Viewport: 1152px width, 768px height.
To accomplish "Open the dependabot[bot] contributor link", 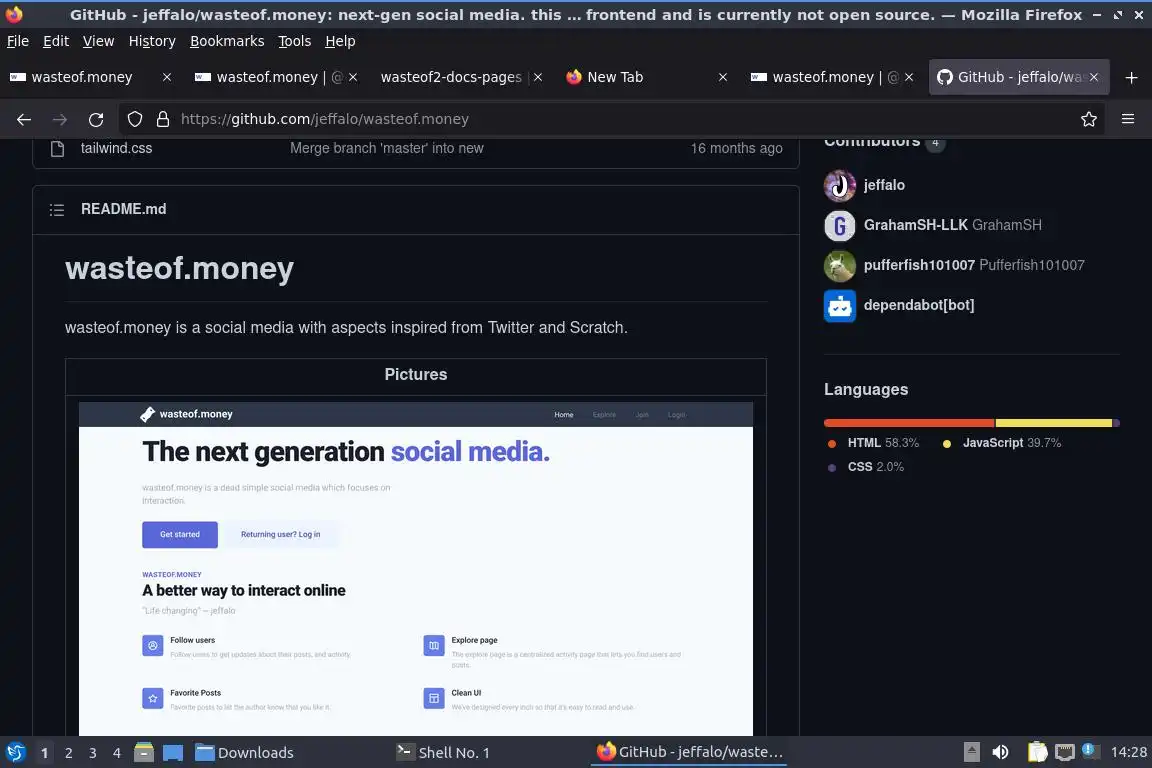I will 919,306.
